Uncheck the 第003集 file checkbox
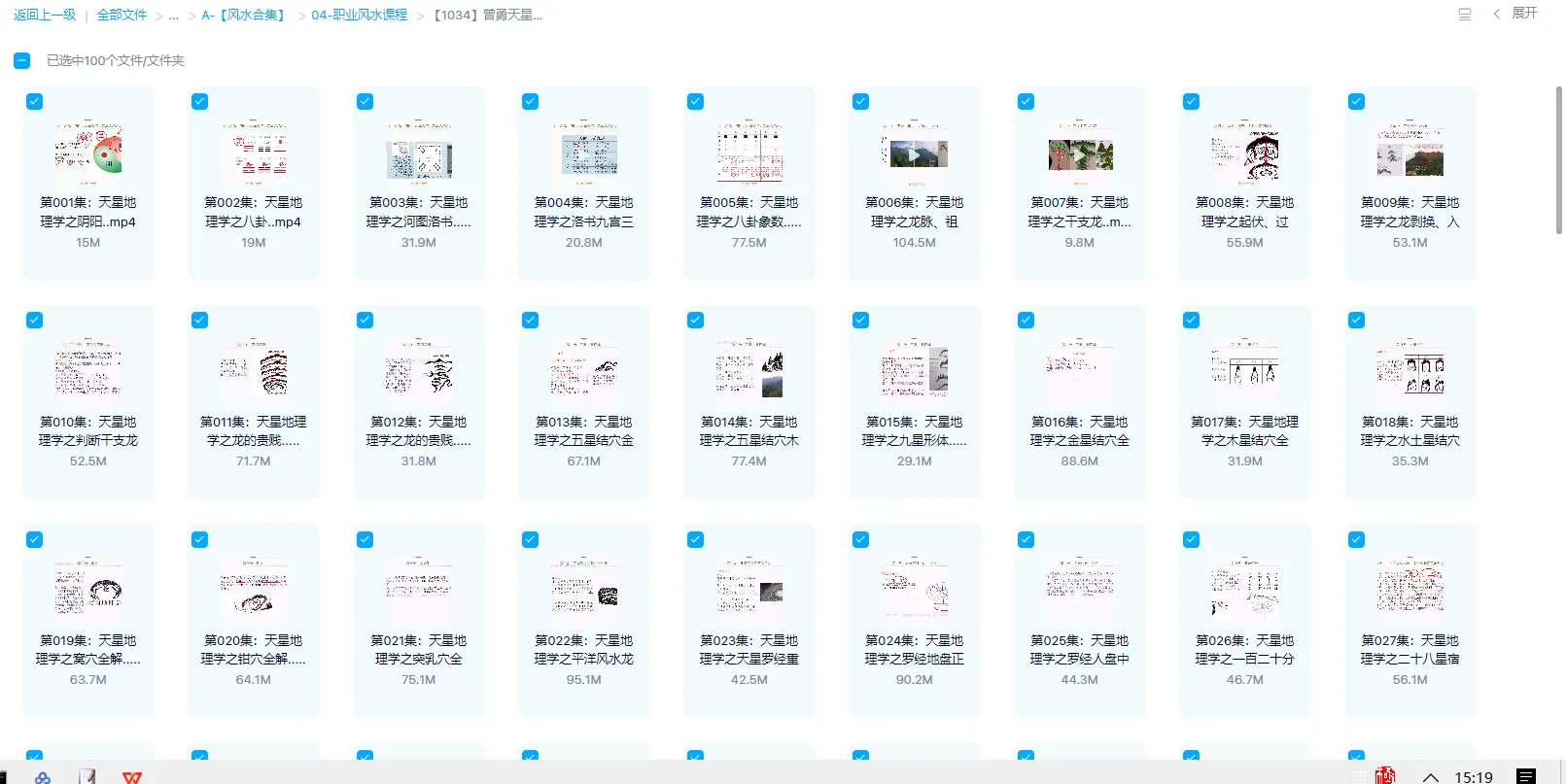The height and width of the screenshot is (784, 1566). pyautogui.click(x=365, y=101)
